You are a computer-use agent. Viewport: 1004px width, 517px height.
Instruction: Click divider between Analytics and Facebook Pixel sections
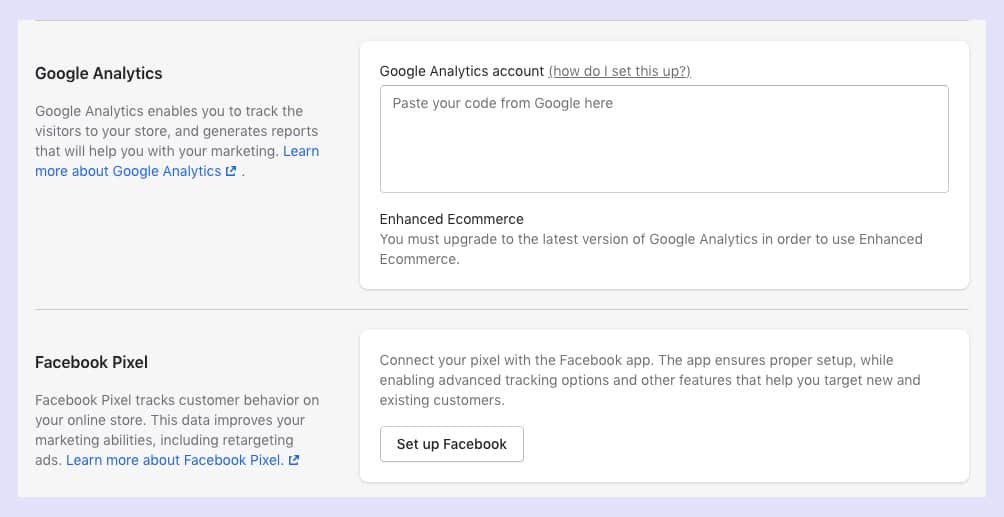[x=501, y=309]
